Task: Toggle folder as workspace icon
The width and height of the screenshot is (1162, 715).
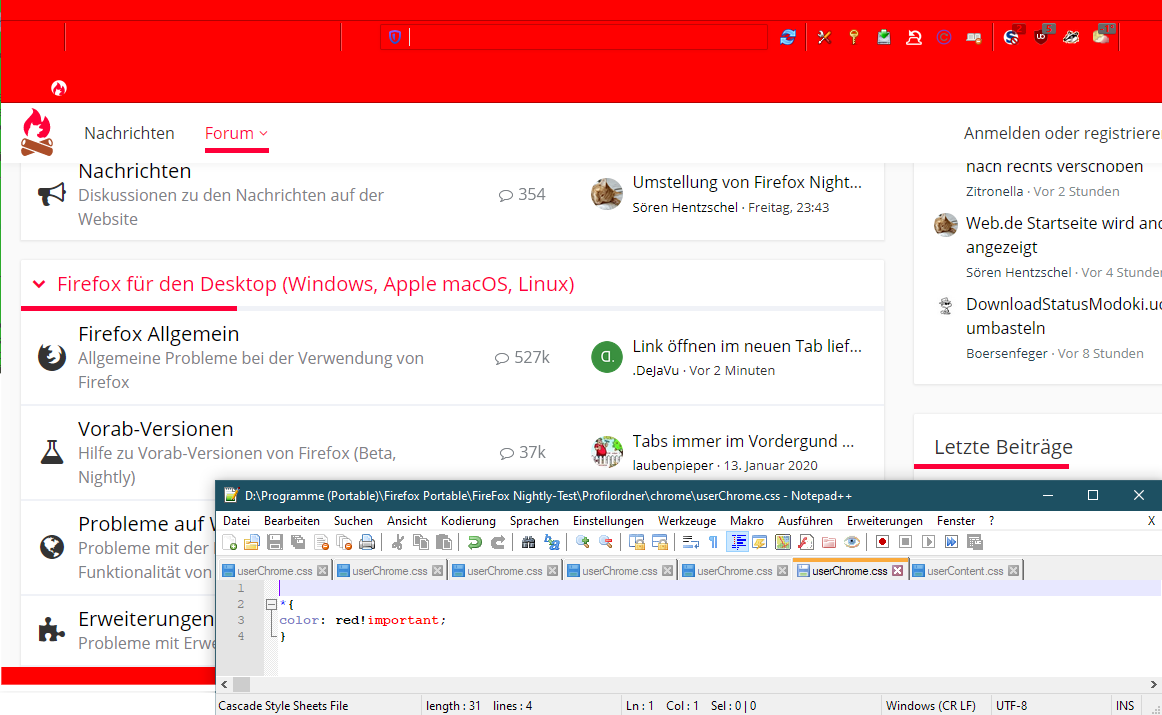Action: pos(829,542)
